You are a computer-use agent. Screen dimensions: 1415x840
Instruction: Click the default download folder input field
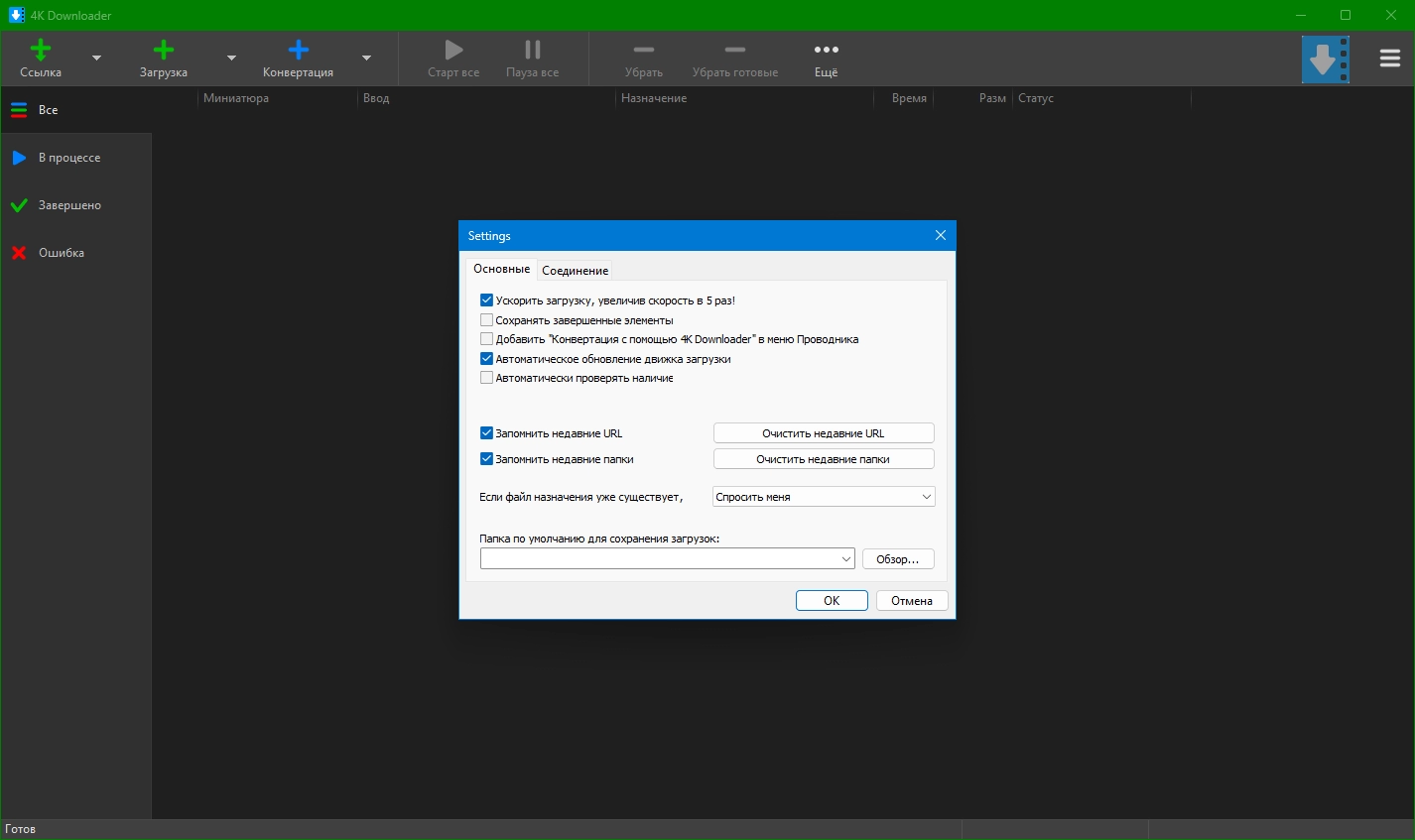coord(660,559)
